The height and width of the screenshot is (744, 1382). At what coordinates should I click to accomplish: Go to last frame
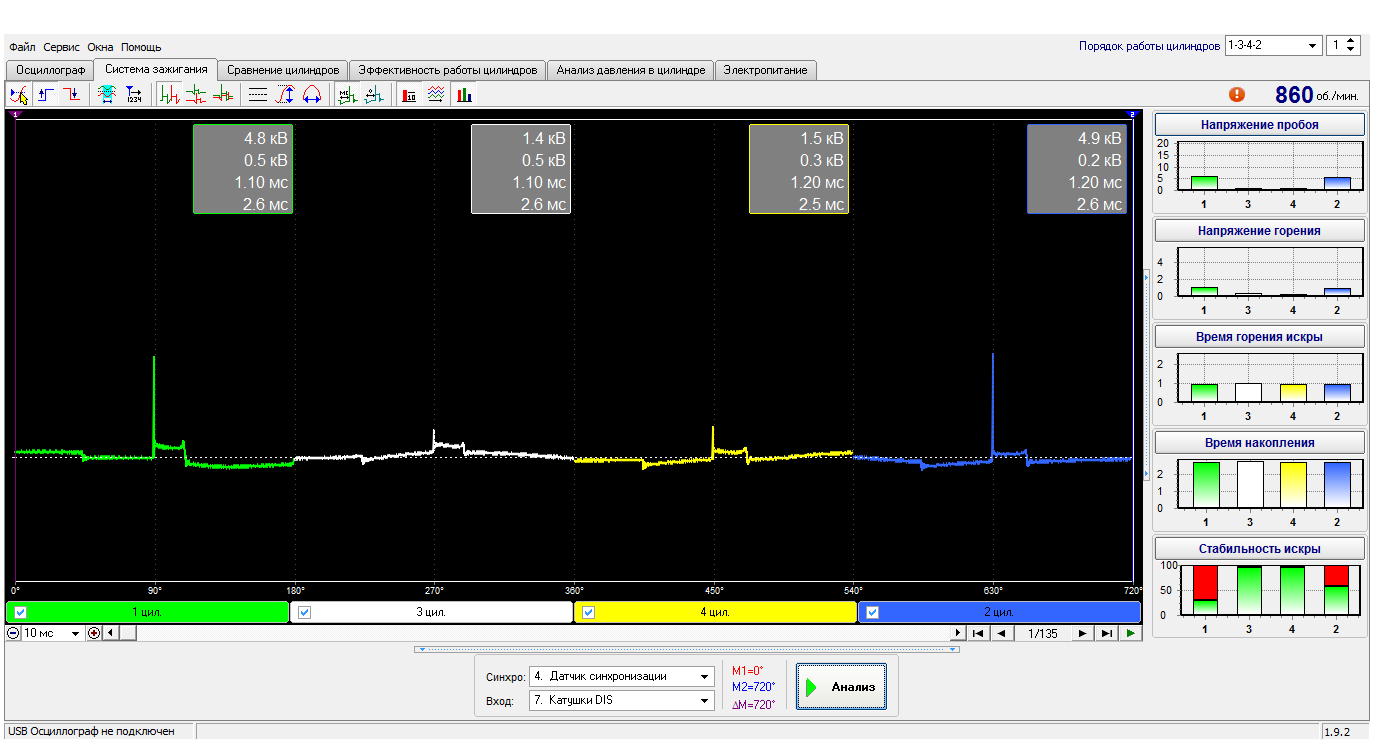[x=1106, y=633]
